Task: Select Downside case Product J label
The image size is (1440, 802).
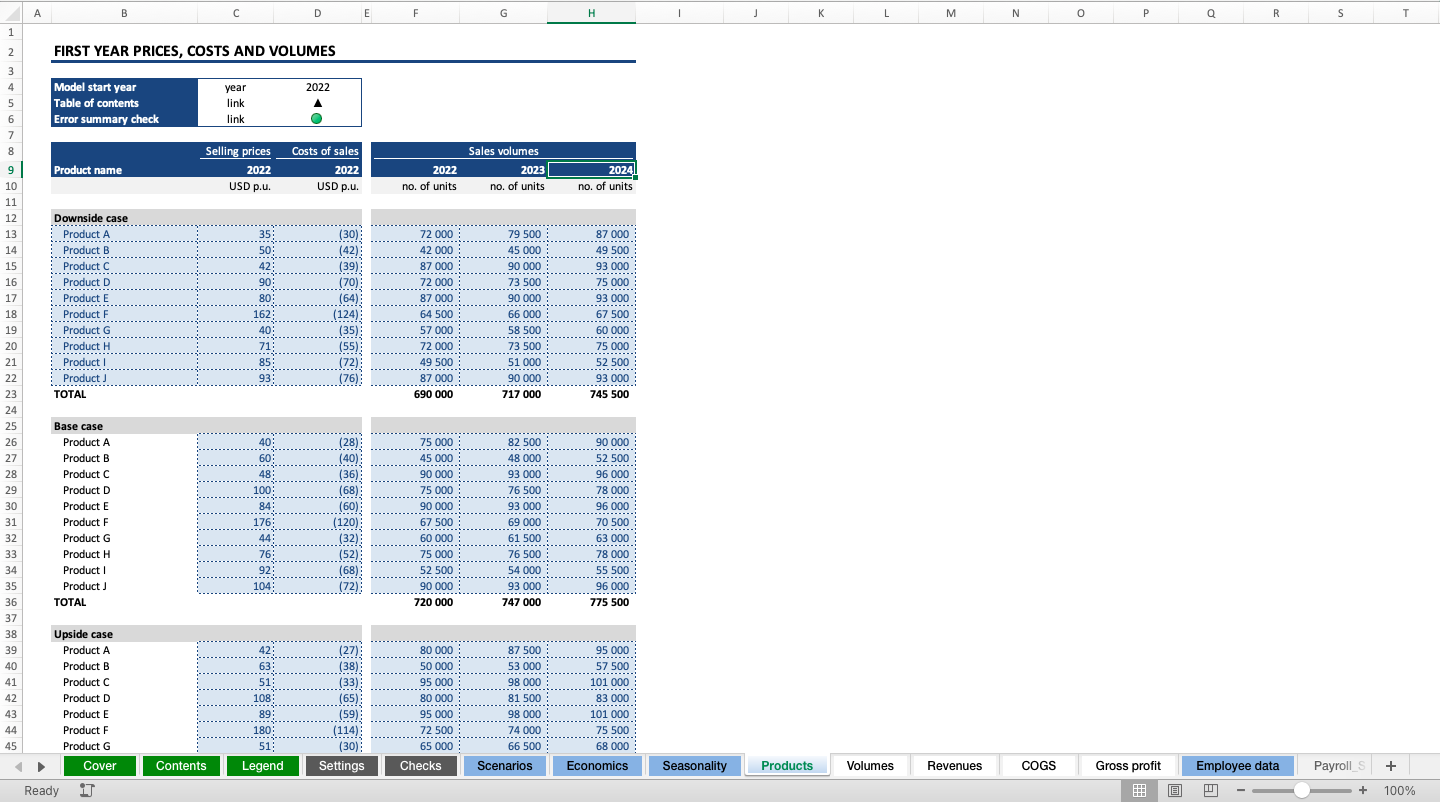Action: [124, 378]
